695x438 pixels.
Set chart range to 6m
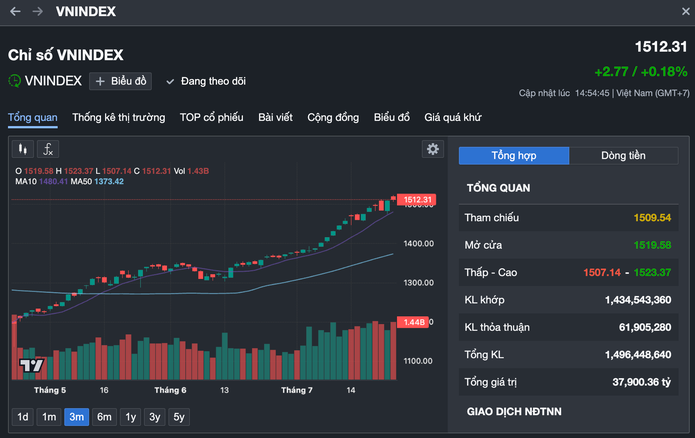pyautogui.click(x=104, y=417)
